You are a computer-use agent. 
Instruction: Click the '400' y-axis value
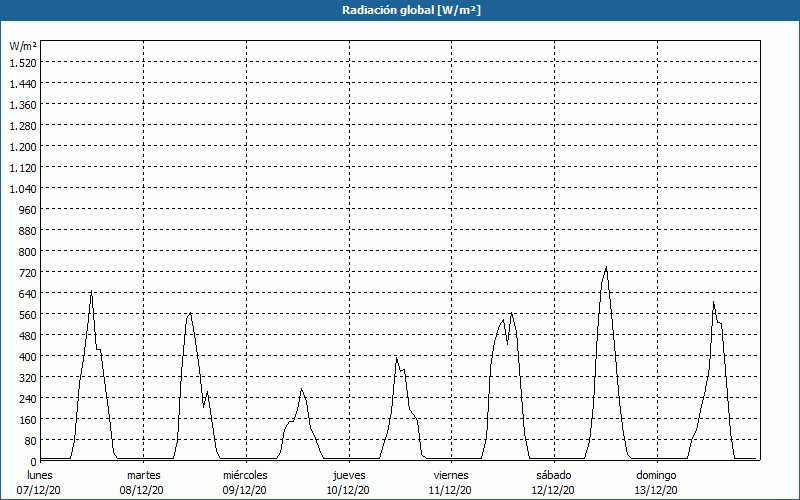(28, 357)
